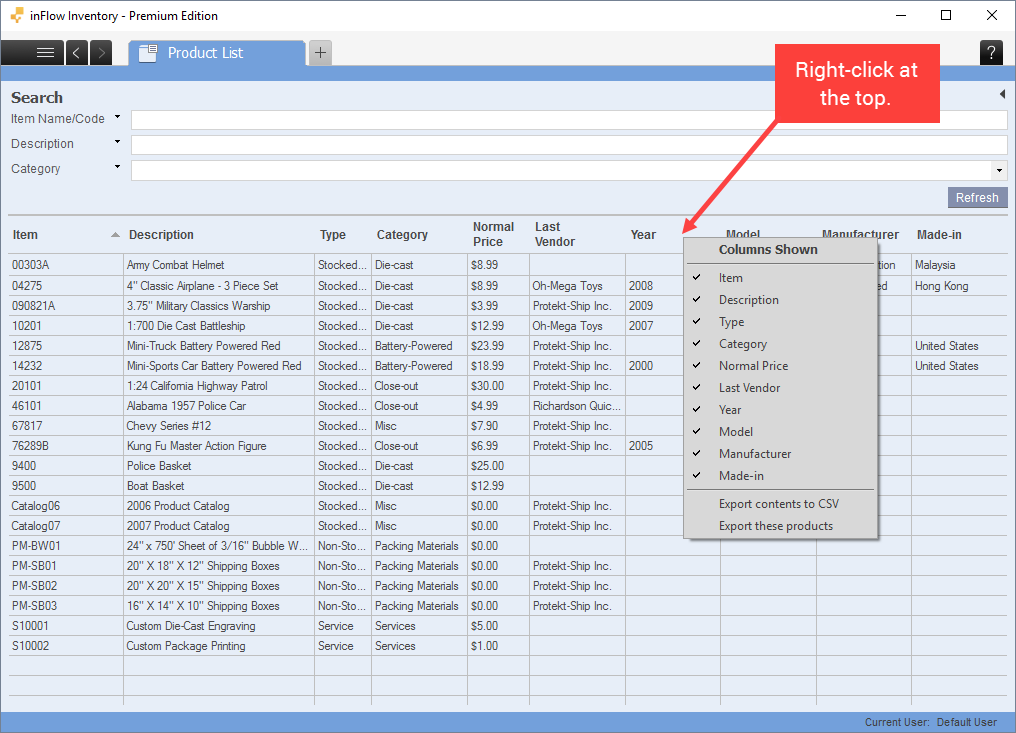Select the Catalog06 item
Viewport: 1016px width, 733px height.
point(36,506)
